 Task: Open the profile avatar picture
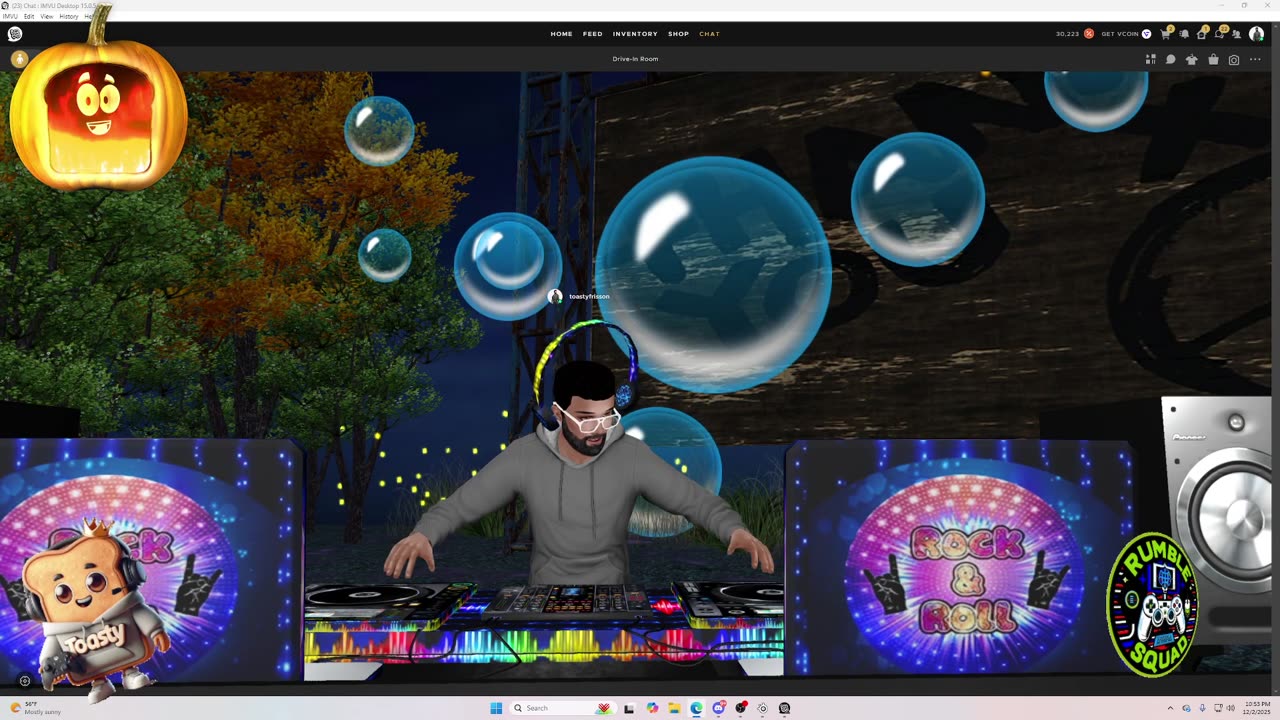pyautogui.click(x=1256, y=34)
